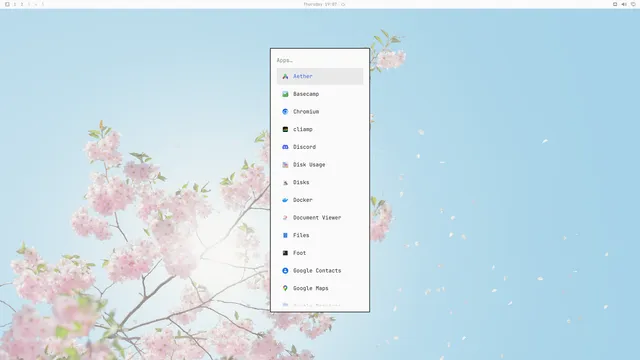Click the Disks app icon
The image size is (640, 360).
285,182
